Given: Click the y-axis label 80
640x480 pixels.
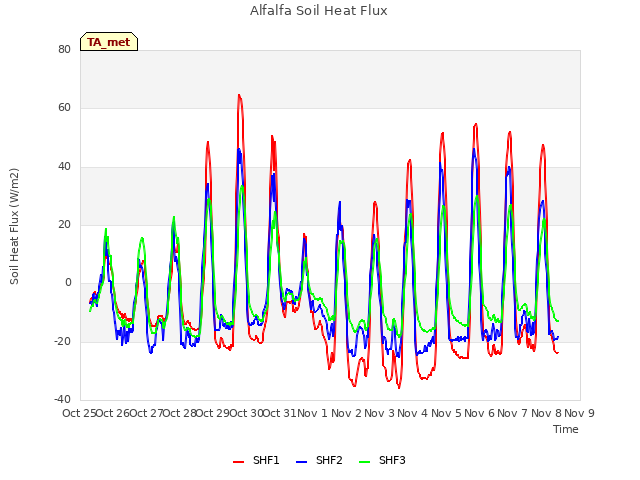Looking at the screenshot, I should [x=64, y=49].
